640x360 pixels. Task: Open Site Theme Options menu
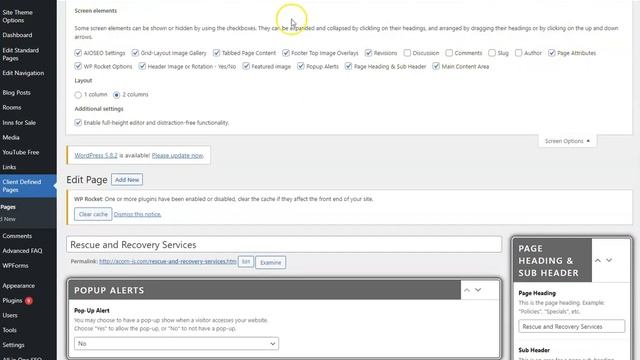click(x=18, y=16)
